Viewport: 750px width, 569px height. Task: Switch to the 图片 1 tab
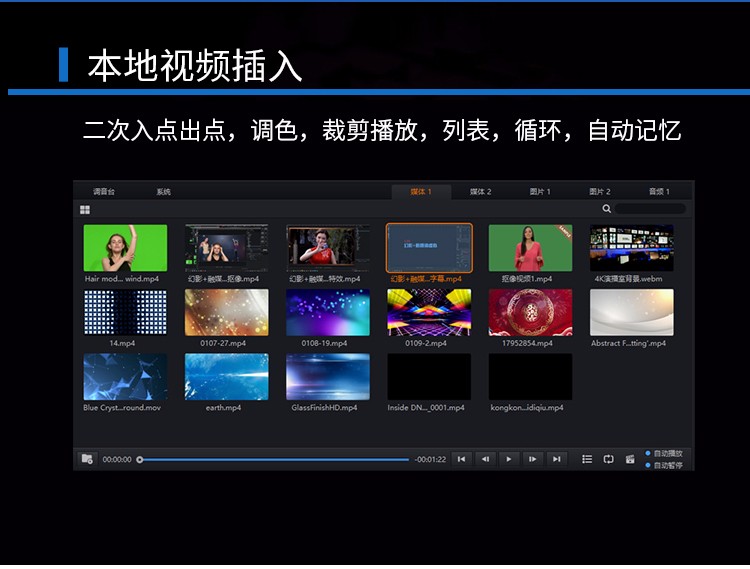coord(540,191)
